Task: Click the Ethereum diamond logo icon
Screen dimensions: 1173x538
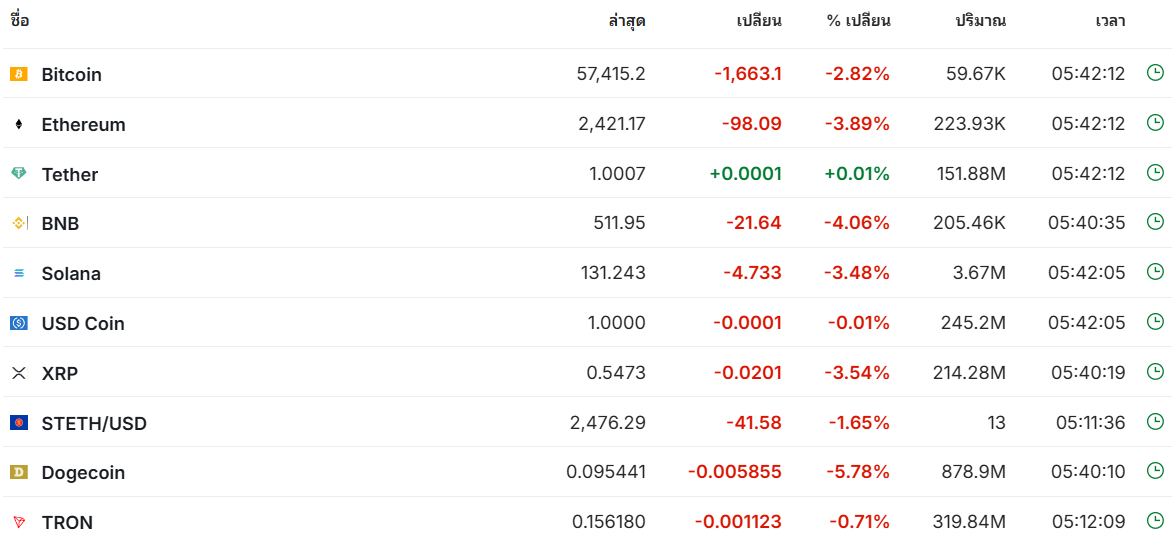Action: pos(19,125)
